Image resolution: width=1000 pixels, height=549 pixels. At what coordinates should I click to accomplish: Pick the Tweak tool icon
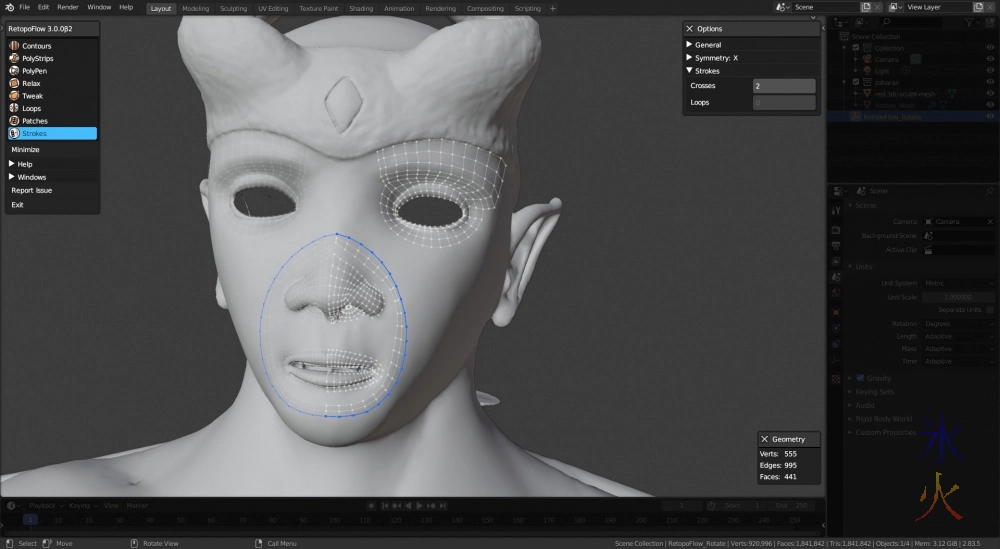(x=14, y=96)
